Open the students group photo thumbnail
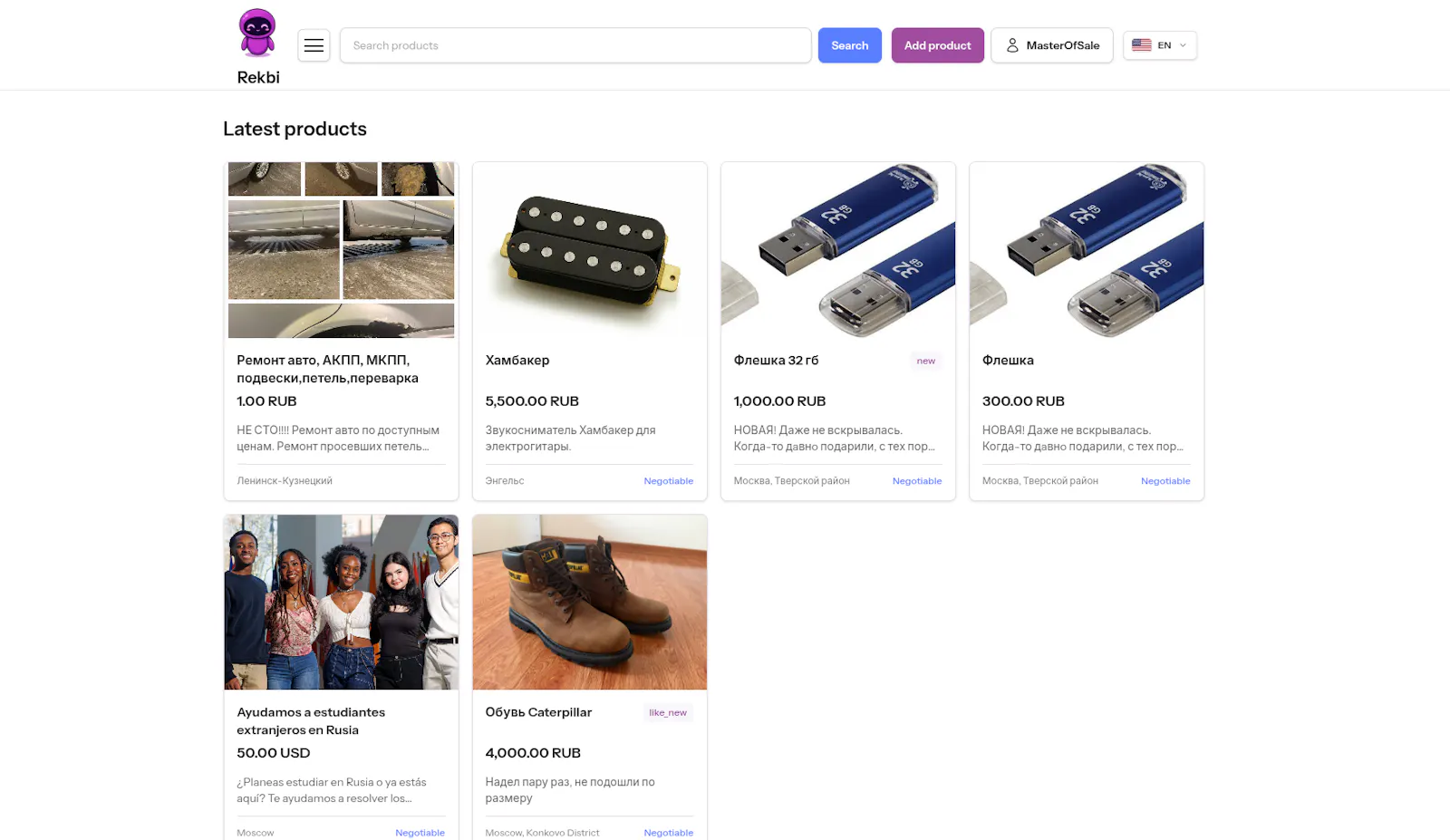Image resolution: width=1450 pixels, height=840 pixels. click(342, 603)
